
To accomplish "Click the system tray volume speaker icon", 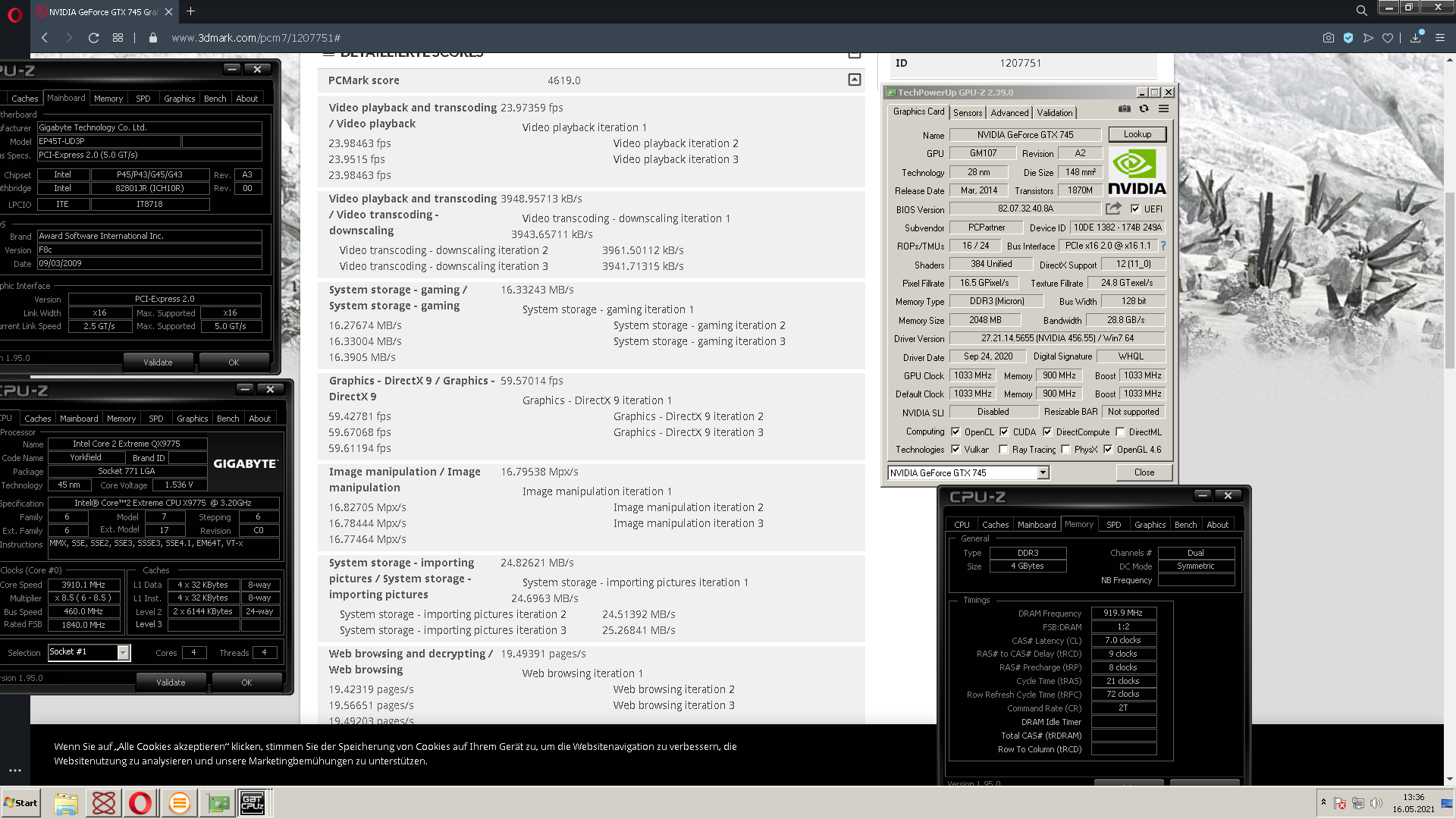I will click(1376, 802).
